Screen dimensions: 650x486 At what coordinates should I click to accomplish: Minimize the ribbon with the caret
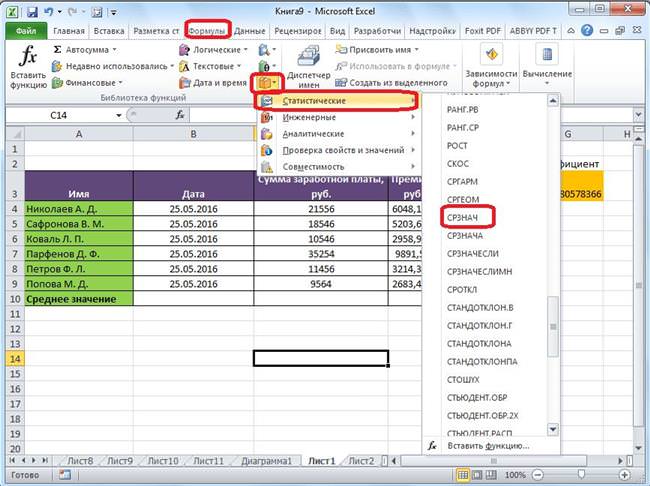[x=571, y=31]
